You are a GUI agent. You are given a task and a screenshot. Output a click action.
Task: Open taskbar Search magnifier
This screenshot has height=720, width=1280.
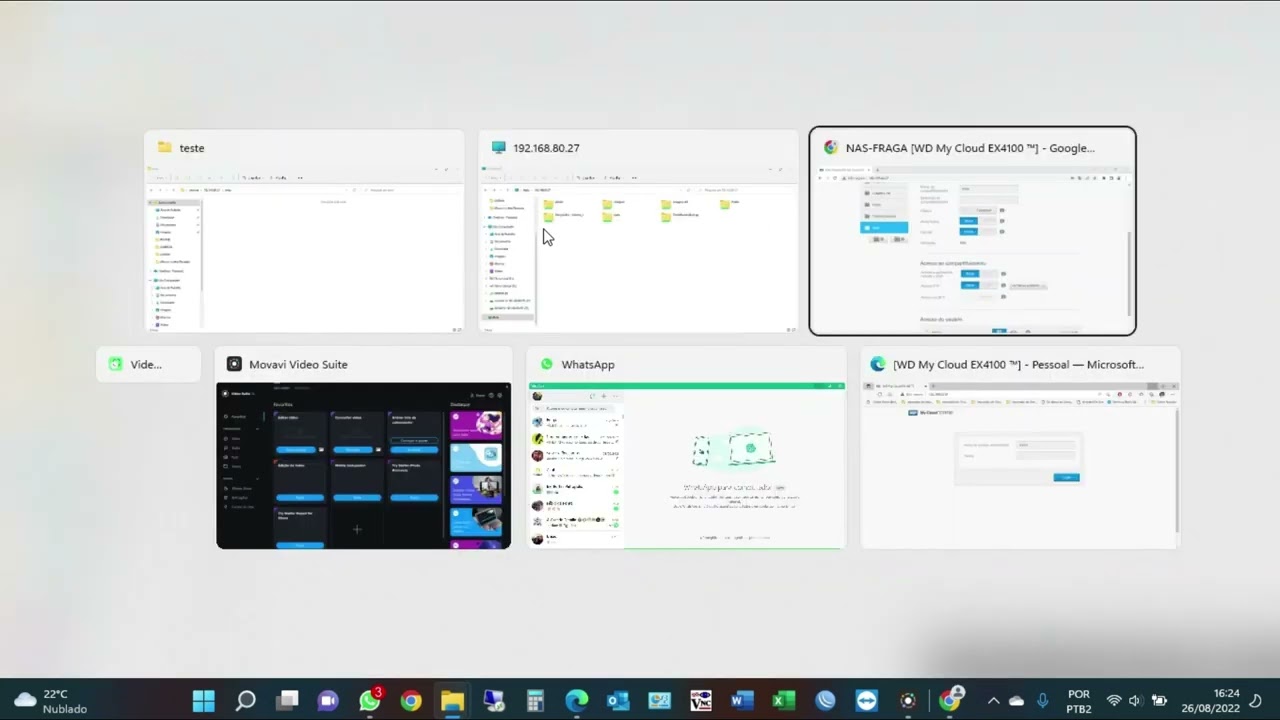click(x=245, y=701)
